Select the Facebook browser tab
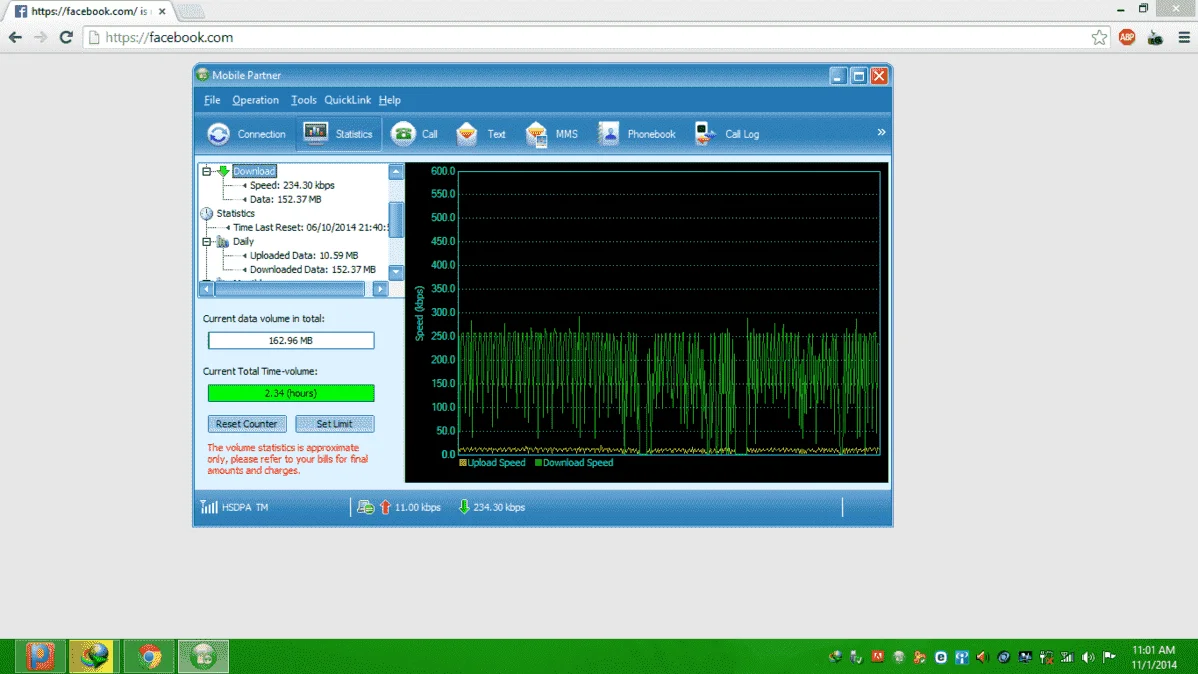 pyautogui.click(x=90, y=11)
